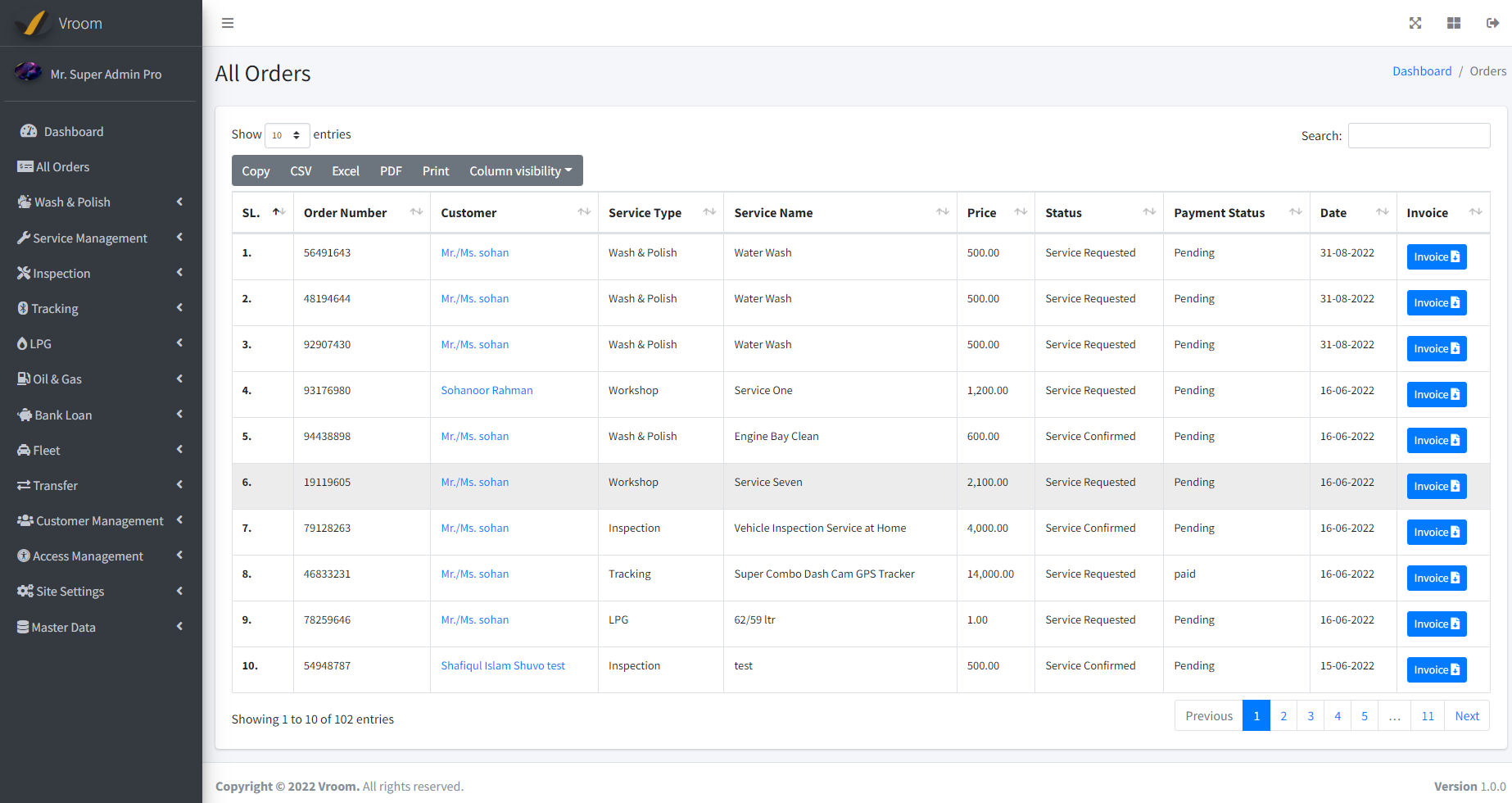
Task: Select Customer Management in the sidebar
Action: point(101,520)
